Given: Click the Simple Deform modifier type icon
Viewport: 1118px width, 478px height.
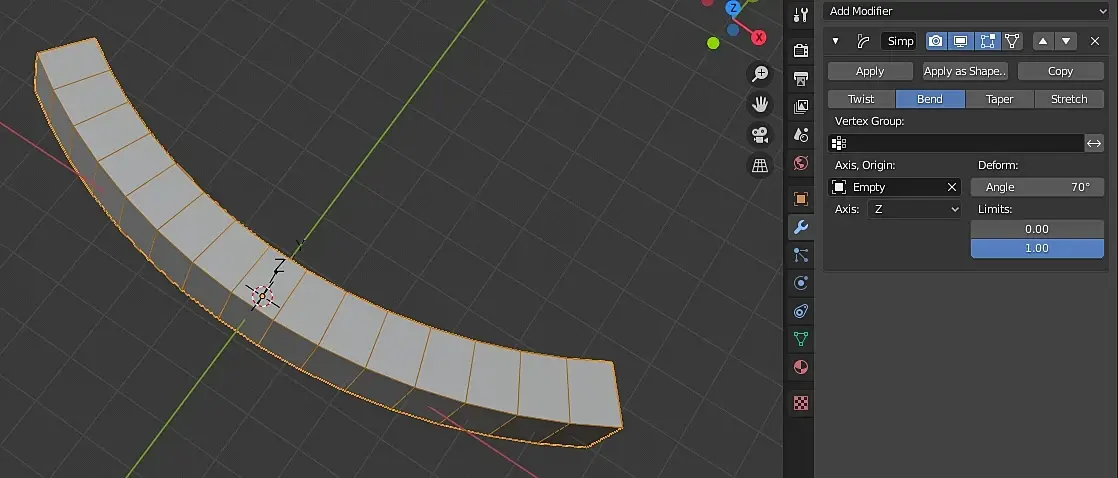Looking at the screenshot, I should 863,41.
